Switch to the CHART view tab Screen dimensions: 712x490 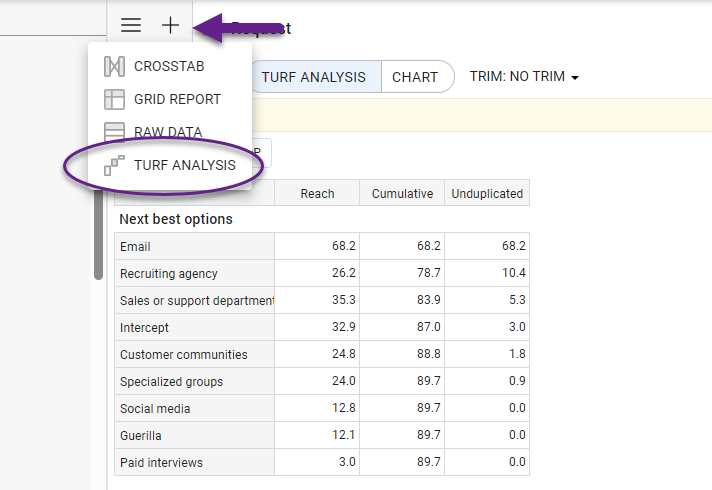[x=415, y=77]
